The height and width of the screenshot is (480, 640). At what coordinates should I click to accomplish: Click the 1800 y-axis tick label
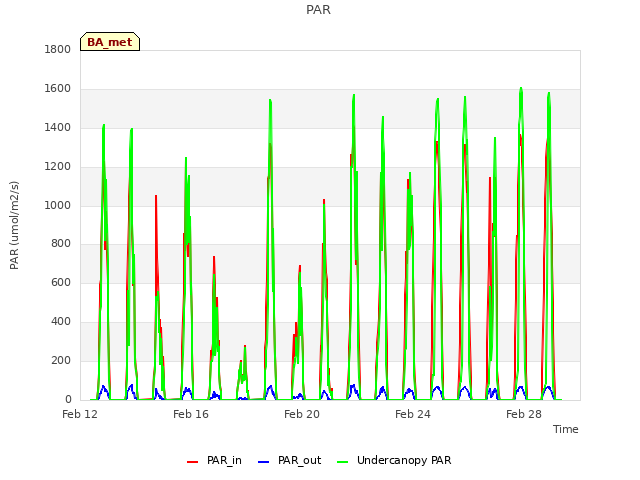pos(58,49)
